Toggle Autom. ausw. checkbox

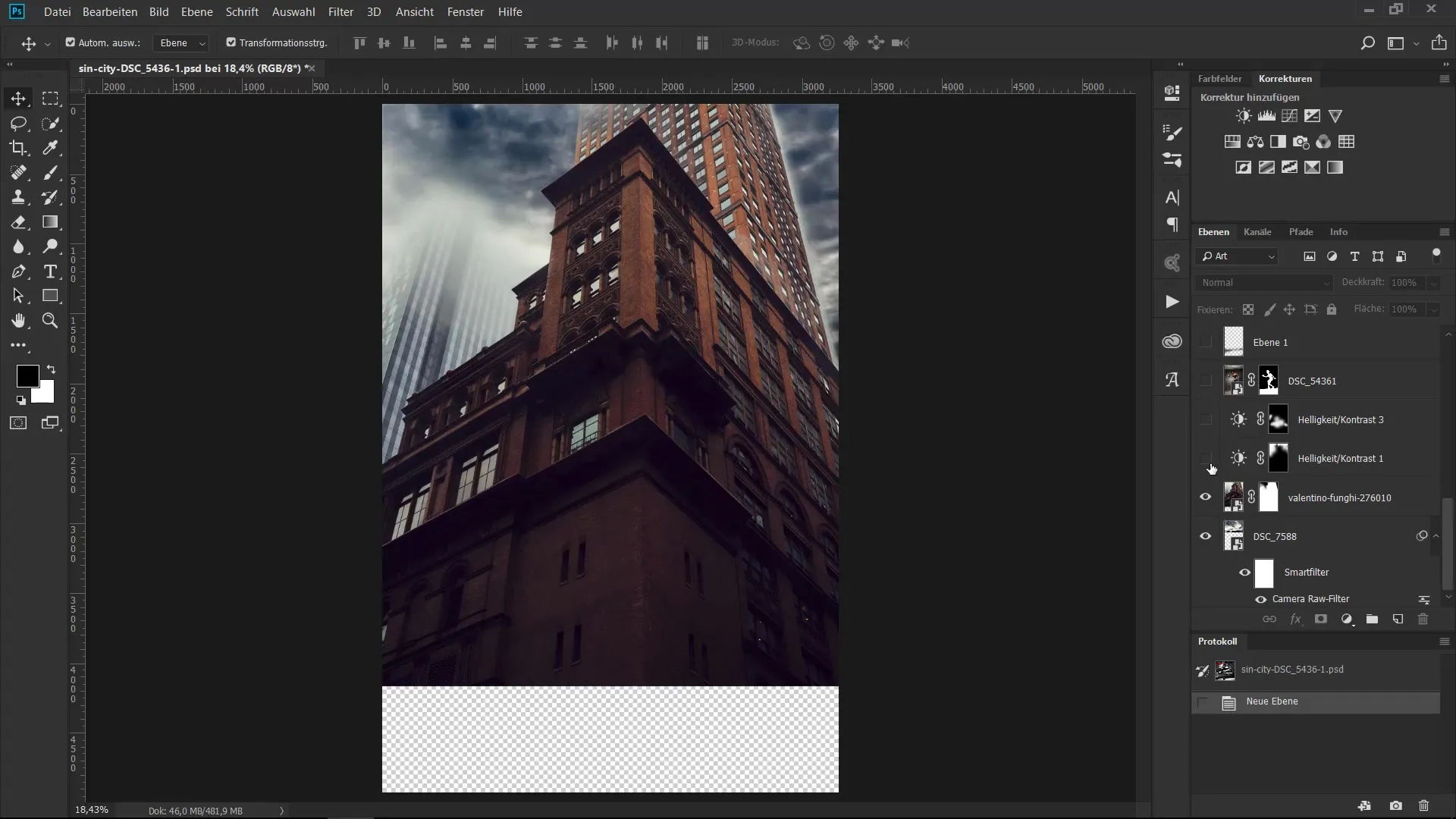[71, 42]
